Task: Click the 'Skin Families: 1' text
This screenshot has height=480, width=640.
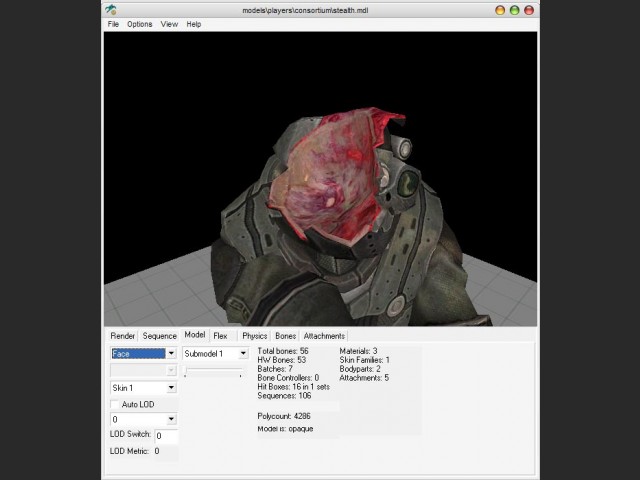Action: pos(364,360)
